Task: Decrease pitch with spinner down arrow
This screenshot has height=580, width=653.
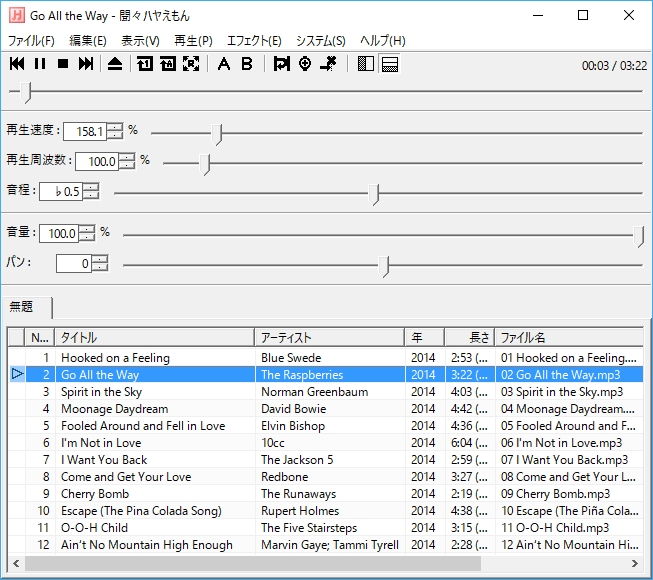Action: click(x=91, y=196)
